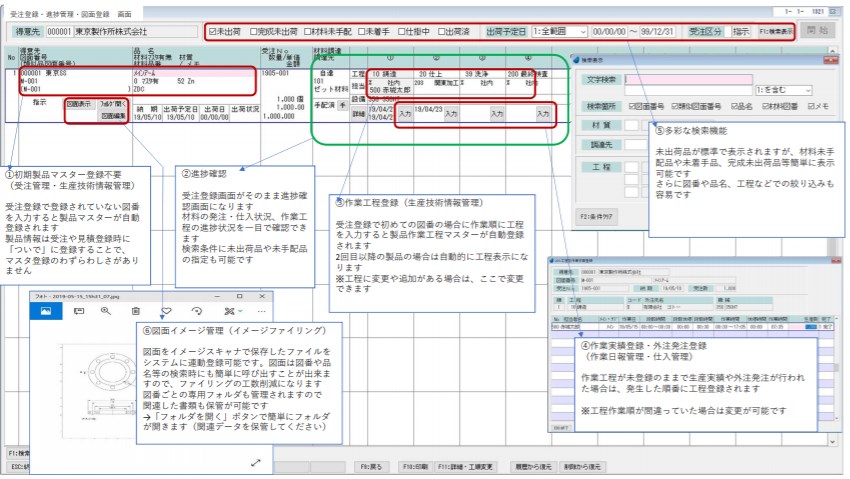
Task: Click the fullscreen diagonal arrow icon in photo viewer
Action: [x=256, y=462]
